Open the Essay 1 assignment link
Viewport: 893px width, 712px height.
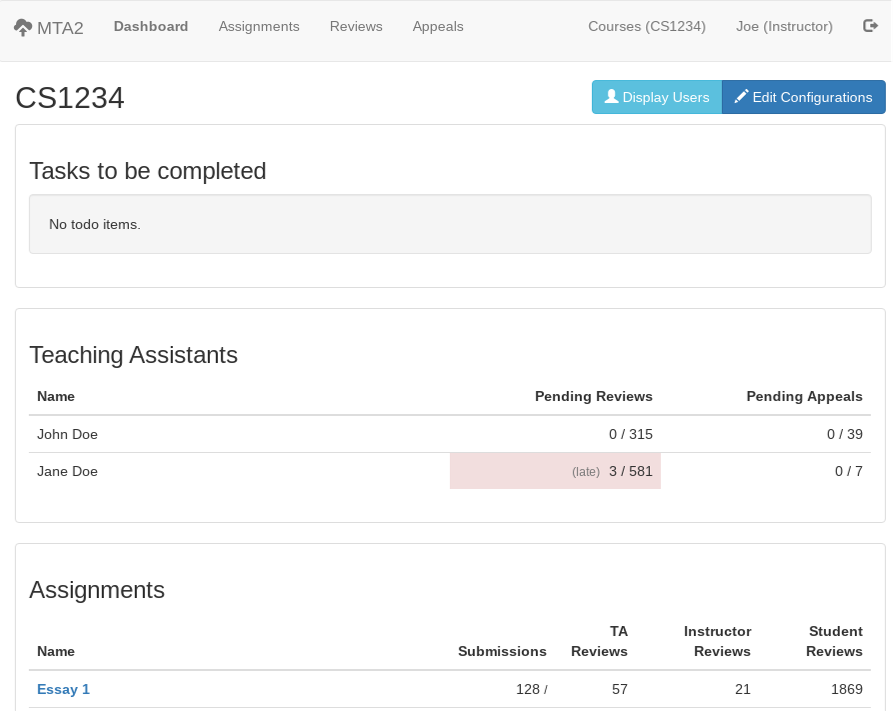63,689
